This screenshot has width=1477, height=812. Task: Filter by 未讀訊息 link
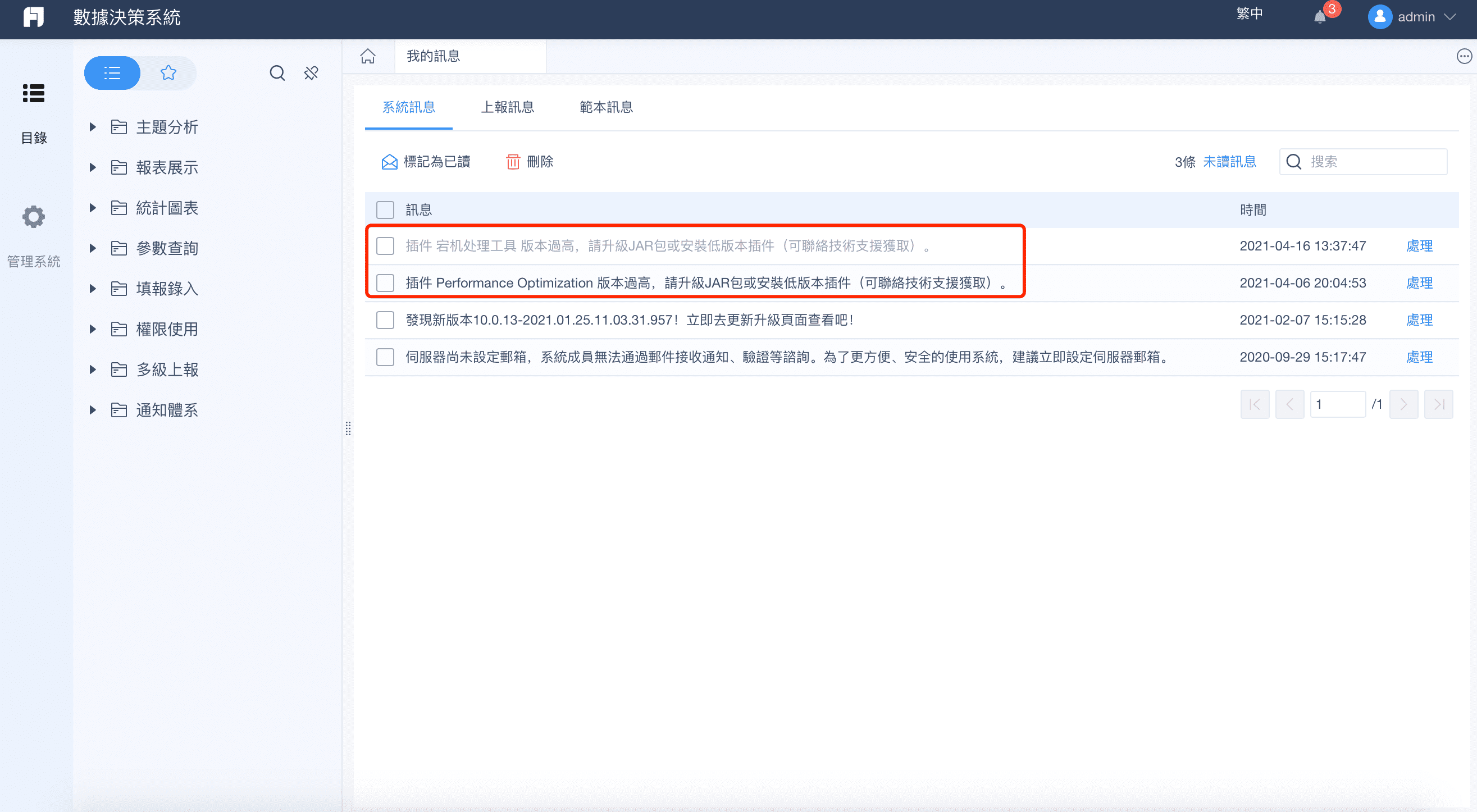(x=1229, y=162)
